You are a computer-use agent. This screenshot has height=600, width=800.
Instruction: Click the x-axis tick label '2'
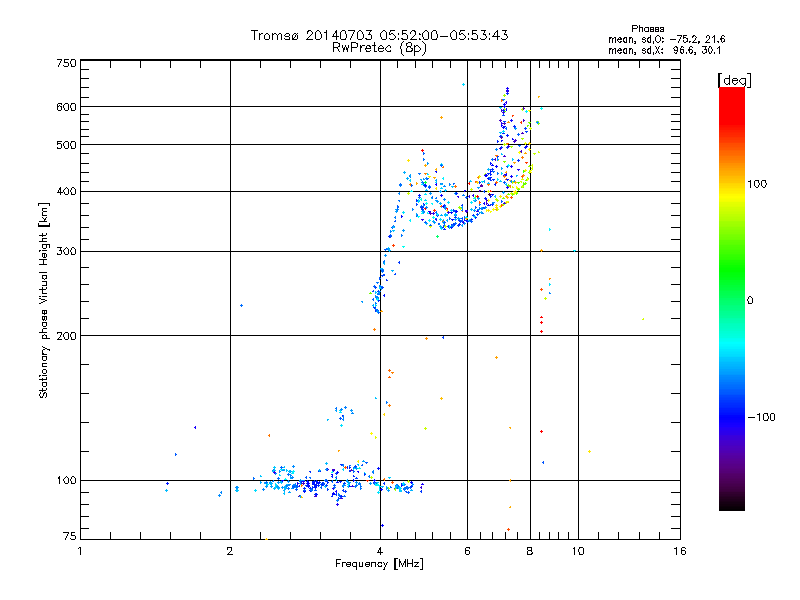(x=230, y=551)
